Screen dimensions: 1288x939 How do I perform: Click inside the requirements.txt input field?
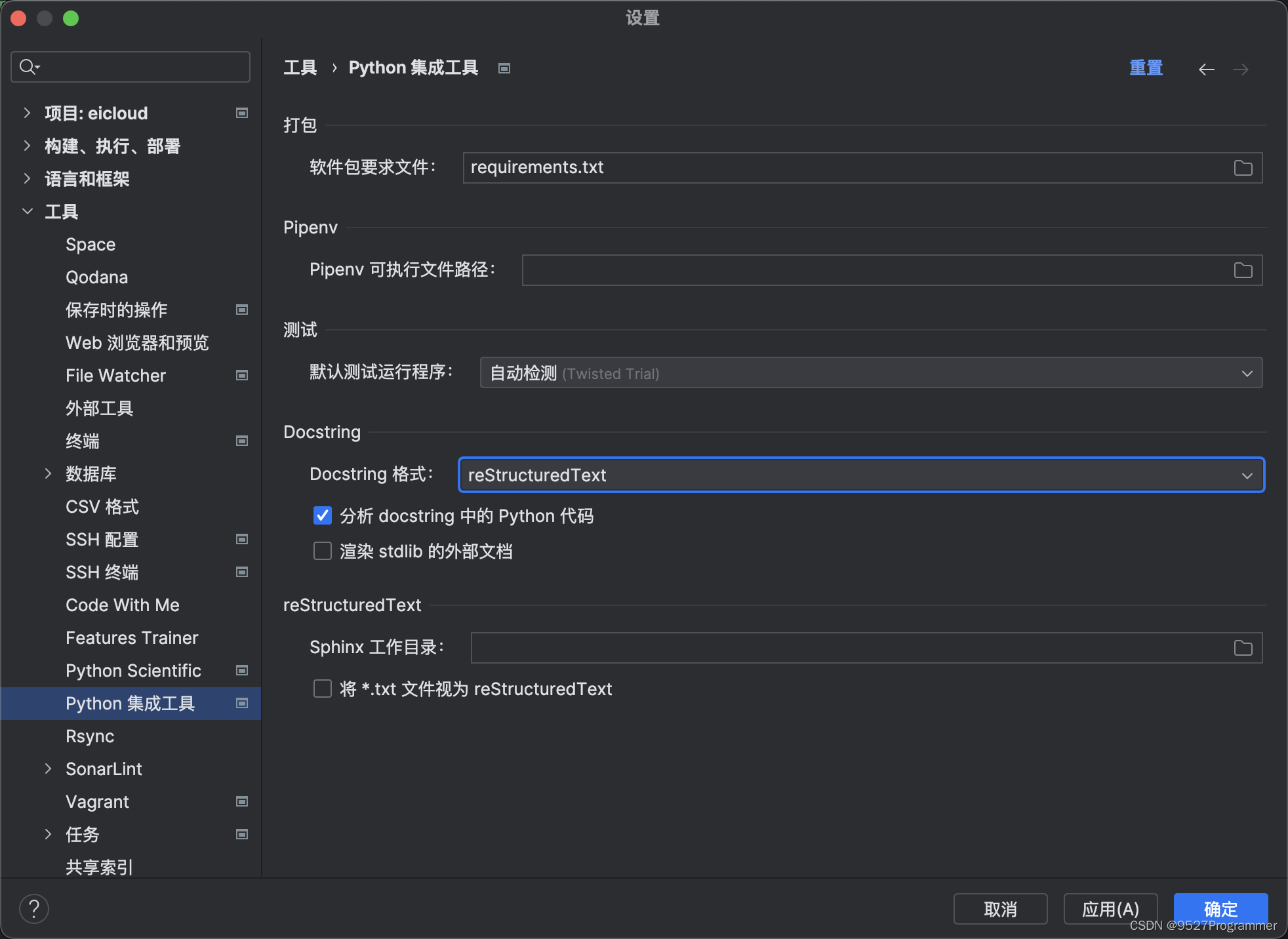tap(721, 168)
